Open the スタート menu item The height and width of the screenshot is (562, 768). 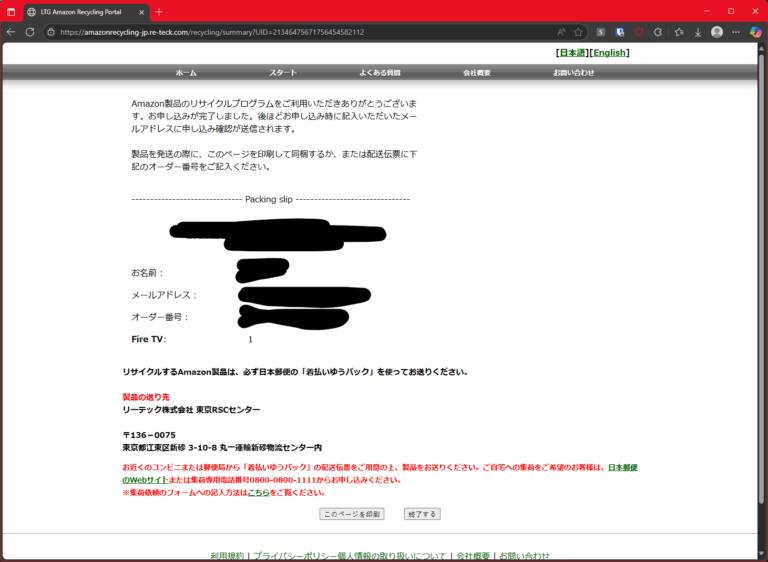(x=283, y=73)
